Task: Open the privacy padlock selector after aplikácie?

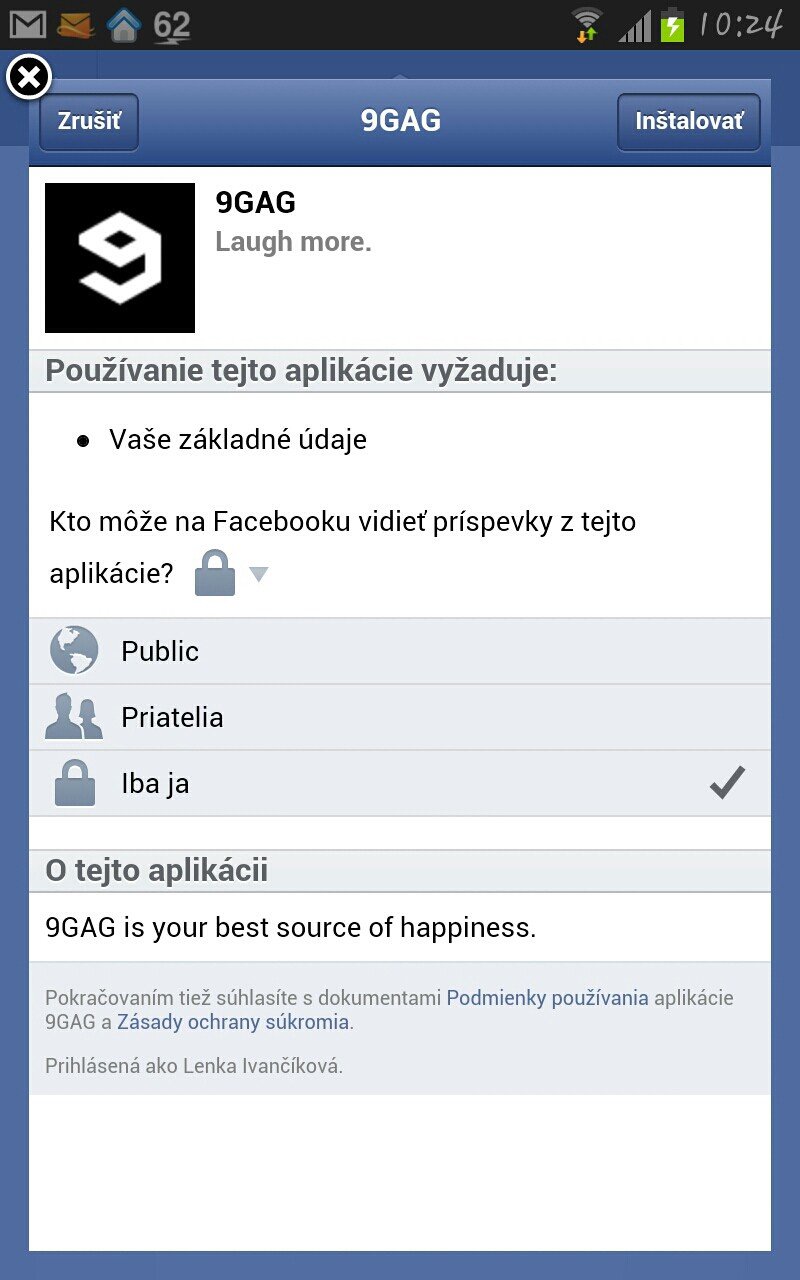Action: pos(214,573)
